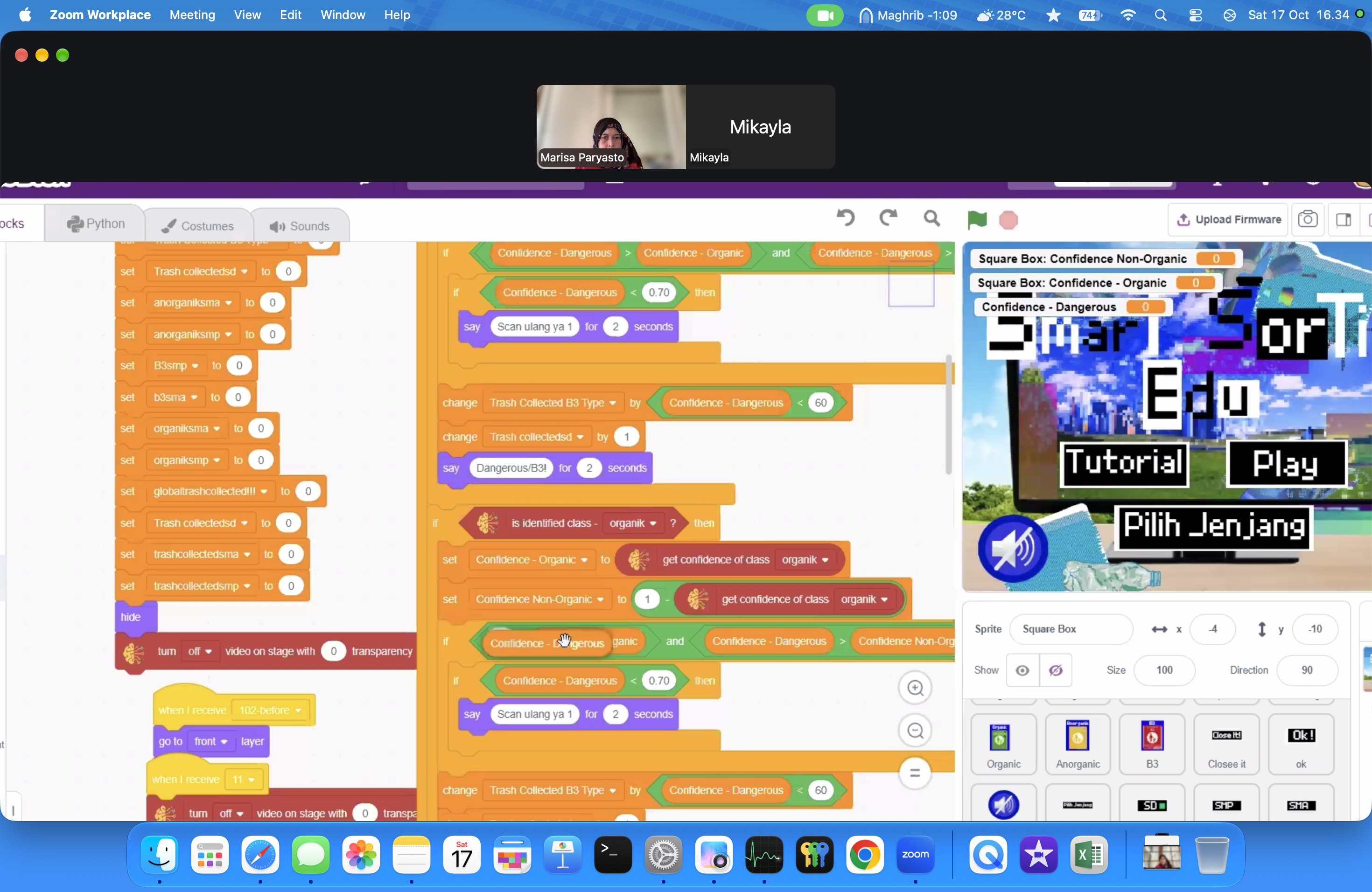The image size is (1372, 892).
Task: Click the workspace vertical scrollbar
Action: (949, 415)
